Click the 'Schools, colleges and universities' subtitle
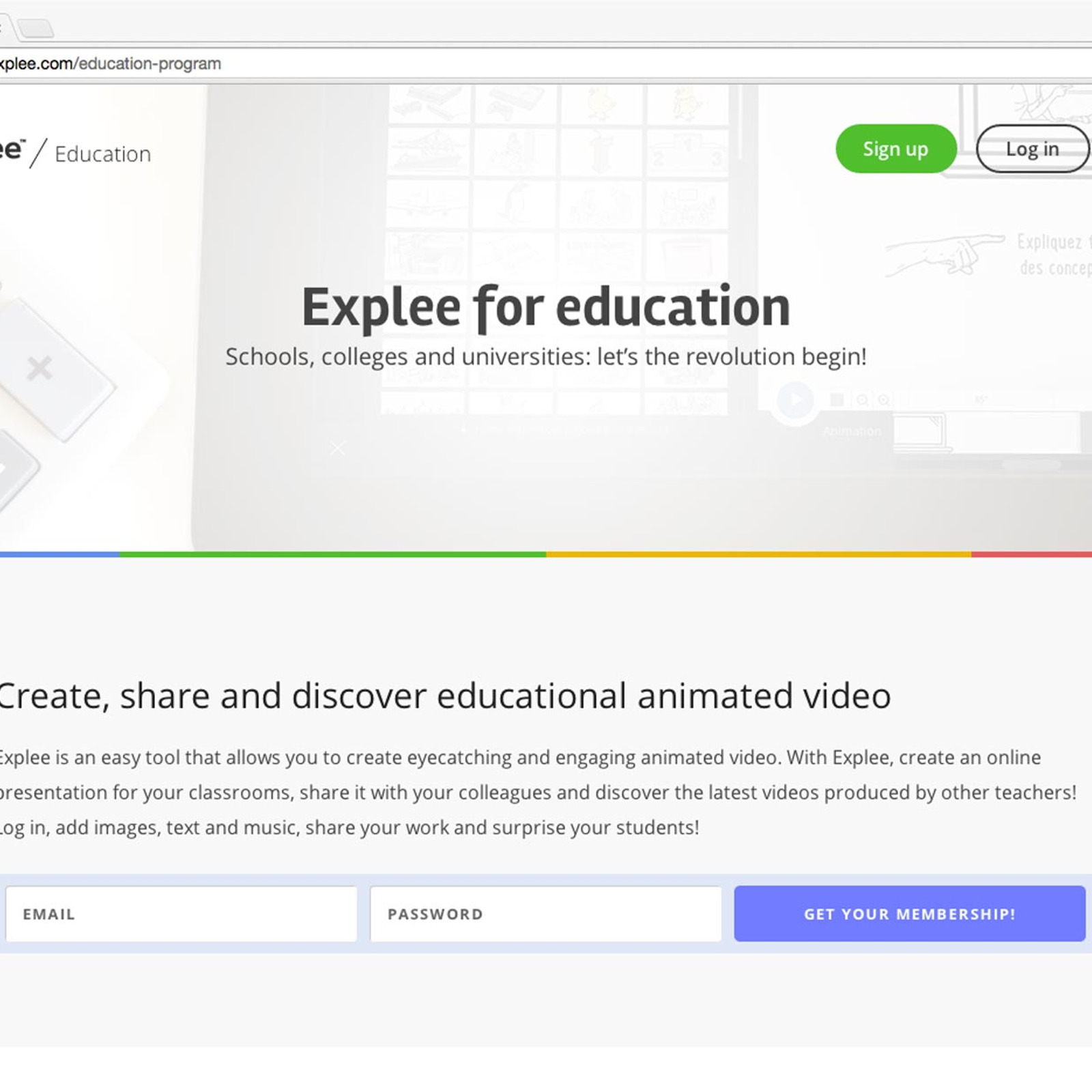Screen dimensions: 1092x1092 546,356
